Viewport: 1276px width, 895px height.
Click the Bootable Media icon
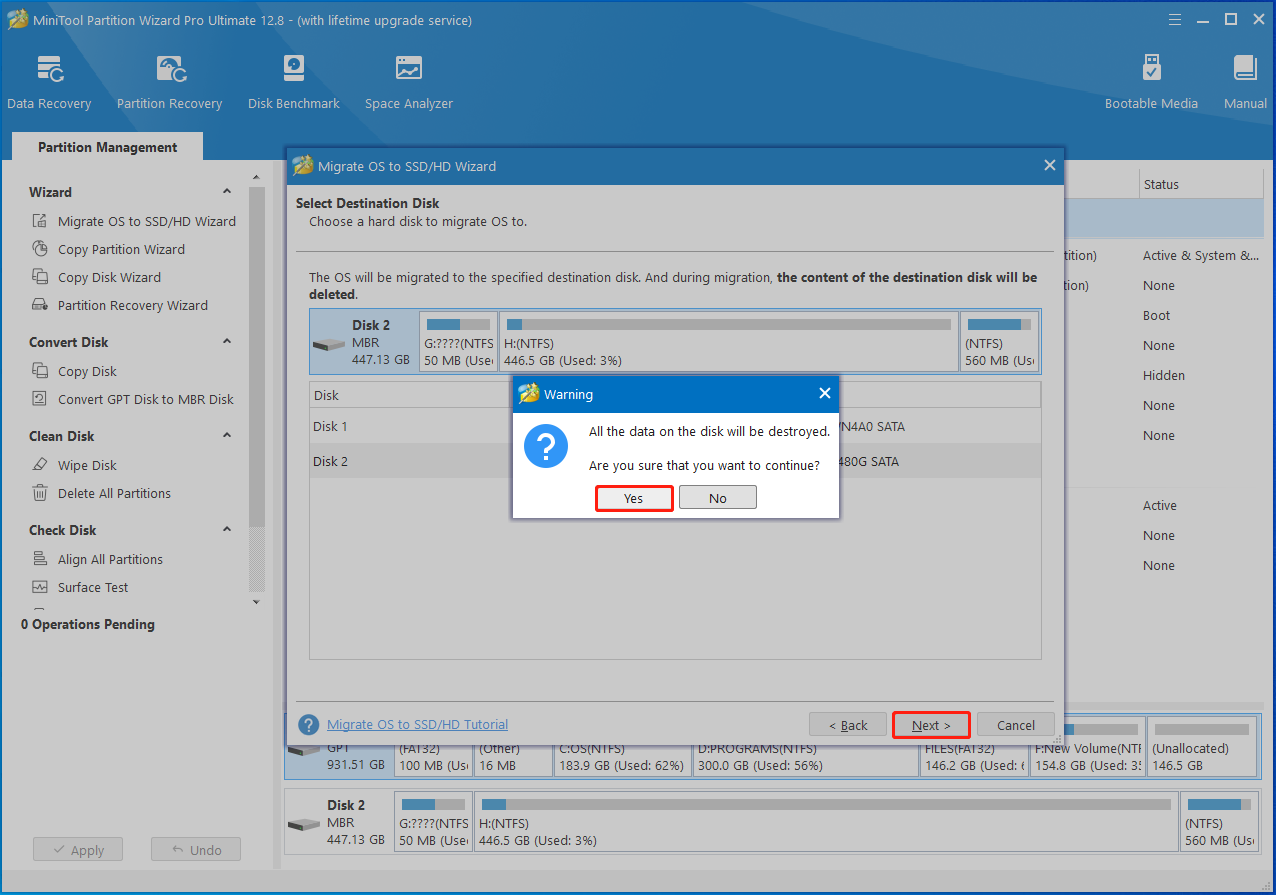click(x=1151, y=82)
